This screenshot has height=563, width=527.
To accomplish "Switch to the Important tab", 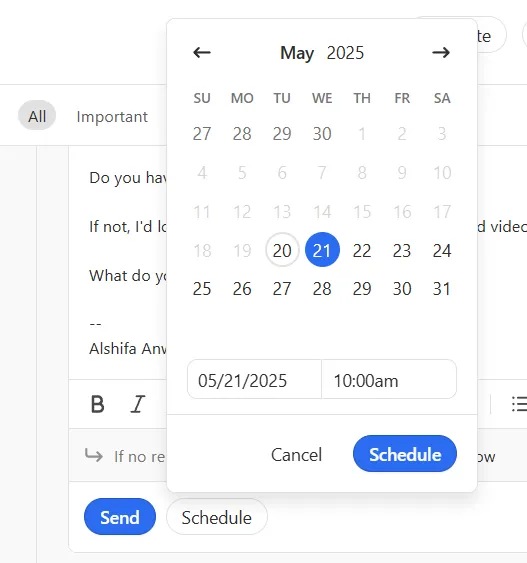I will coord(112,117).
